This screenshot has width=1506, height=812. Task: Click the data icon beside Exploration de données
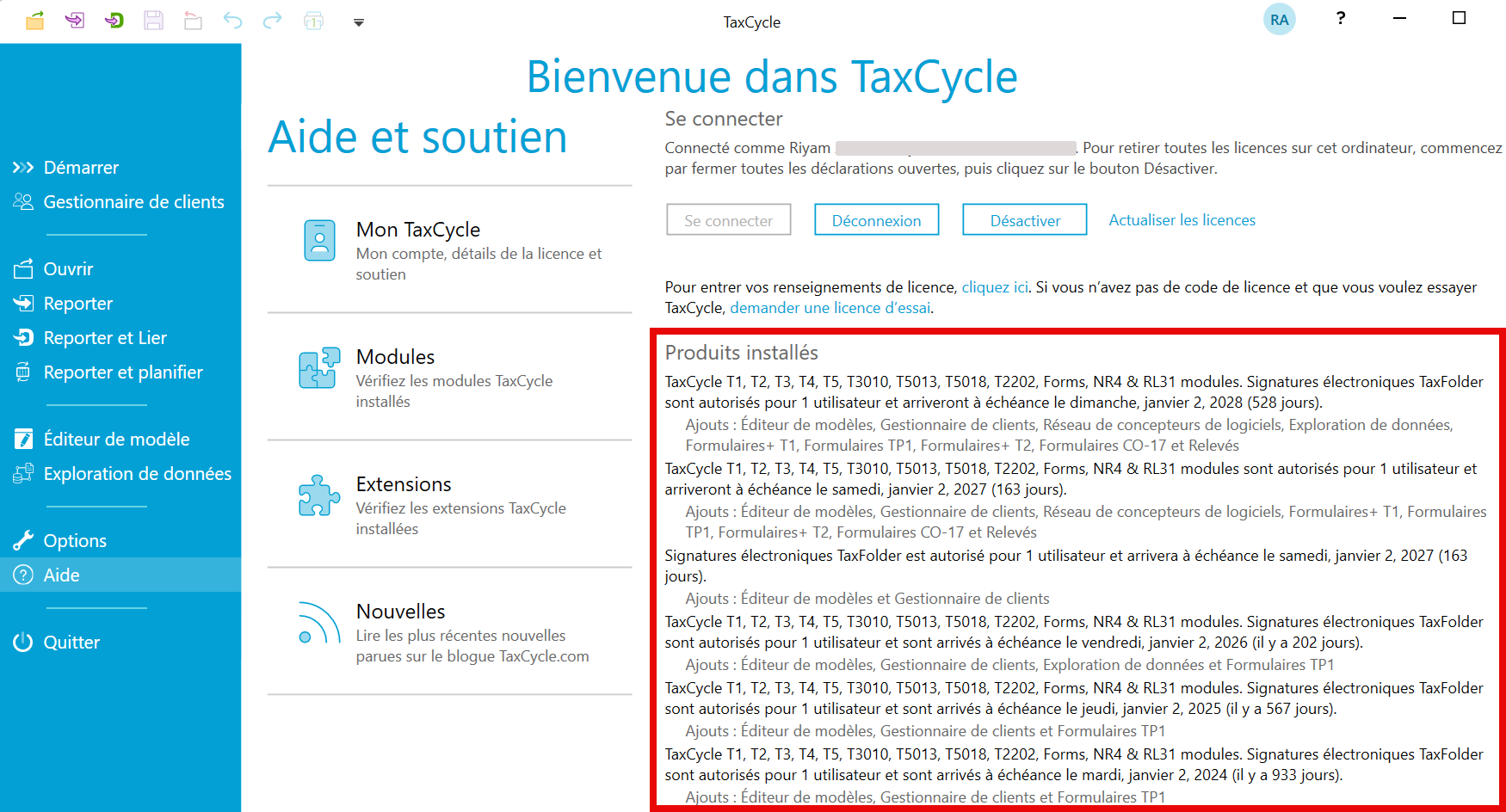pyautogui.click(x=23, y=473)
